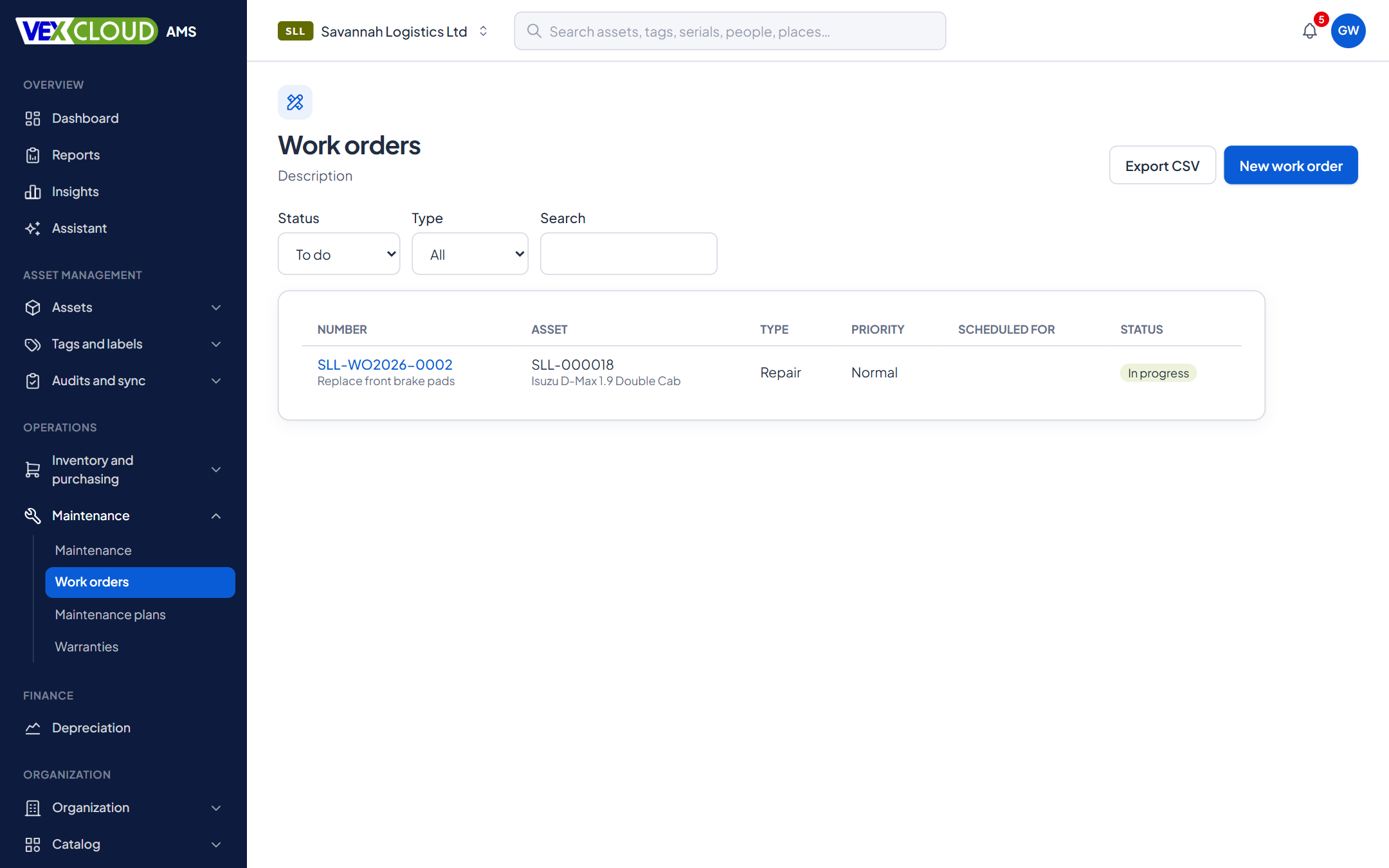Expand the Assets section chevron
The width and height of the screenshot is (1389, 868).
pos(216,307)
